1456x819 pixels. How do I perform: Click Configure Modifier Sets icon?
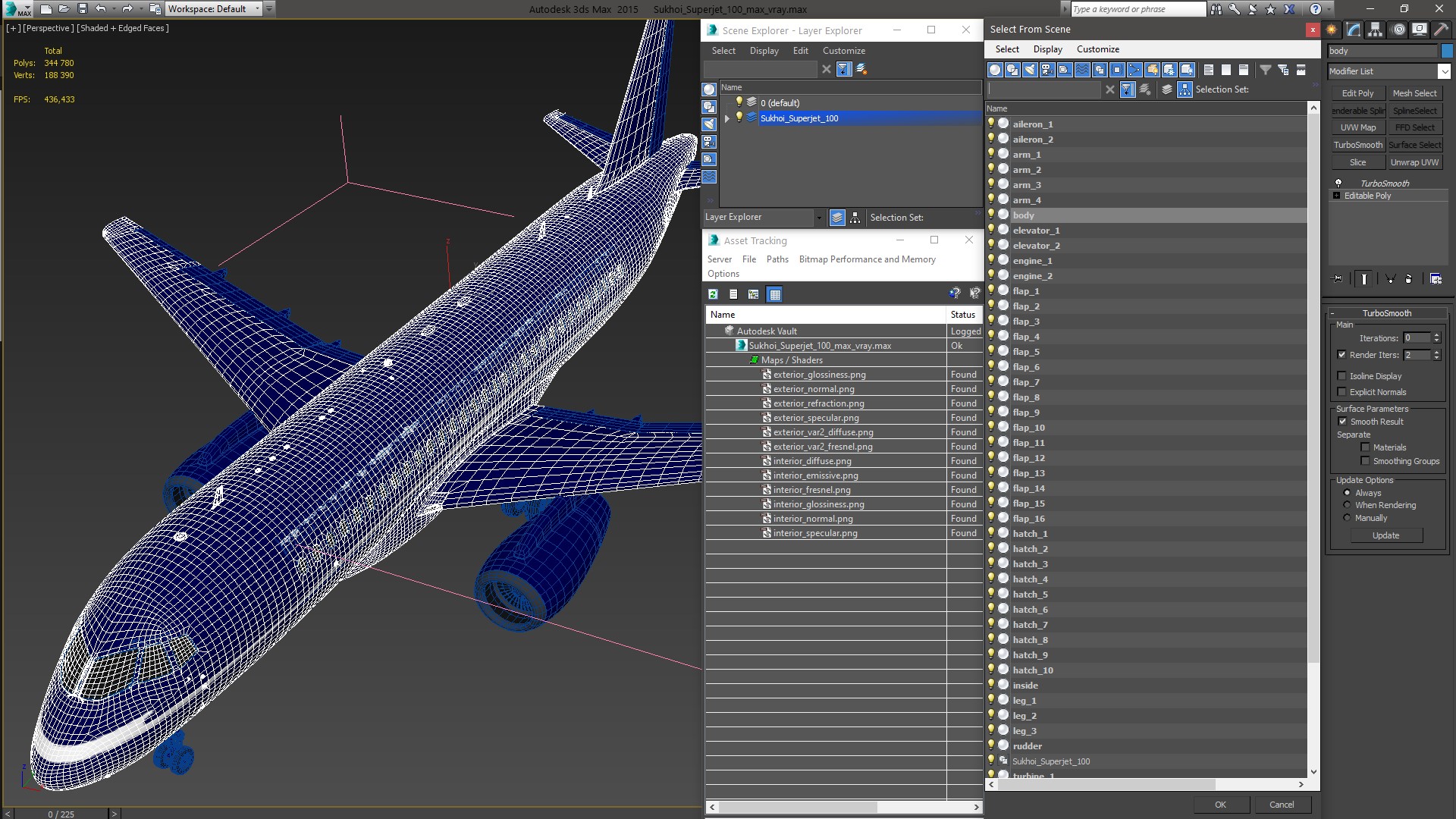pyautogui.click(x=1436, y=279)
